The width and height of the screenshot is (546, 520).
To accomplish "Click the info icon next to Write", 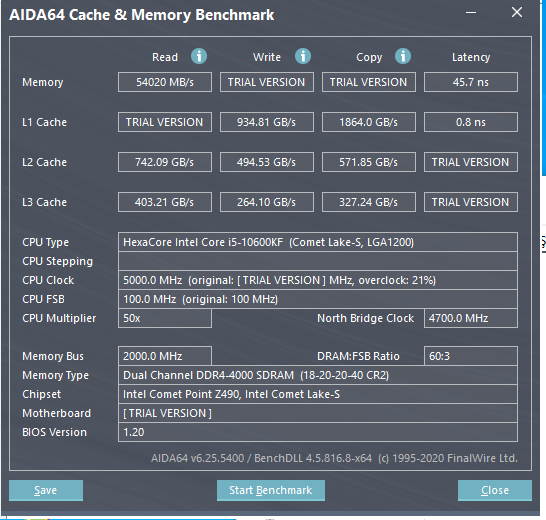I will pos(303,56).
